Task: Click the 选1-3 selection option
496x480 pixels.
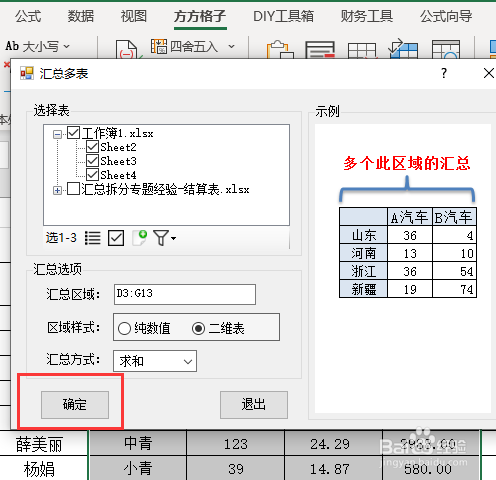Action: tap(61, 238)
